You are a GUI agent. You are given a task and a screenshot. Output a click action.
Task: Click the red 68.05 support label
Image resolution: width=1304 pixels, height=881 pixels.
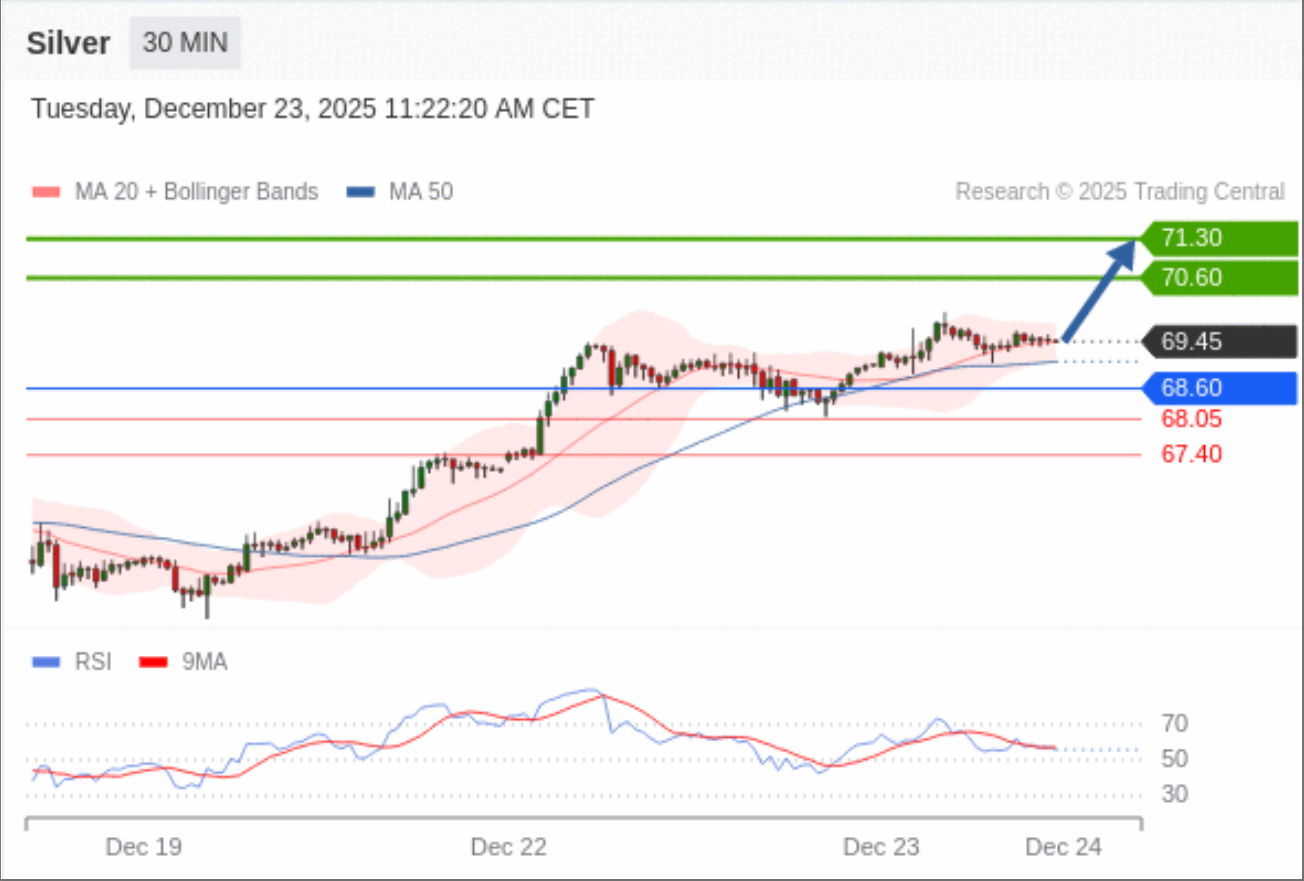[1191, 419]
